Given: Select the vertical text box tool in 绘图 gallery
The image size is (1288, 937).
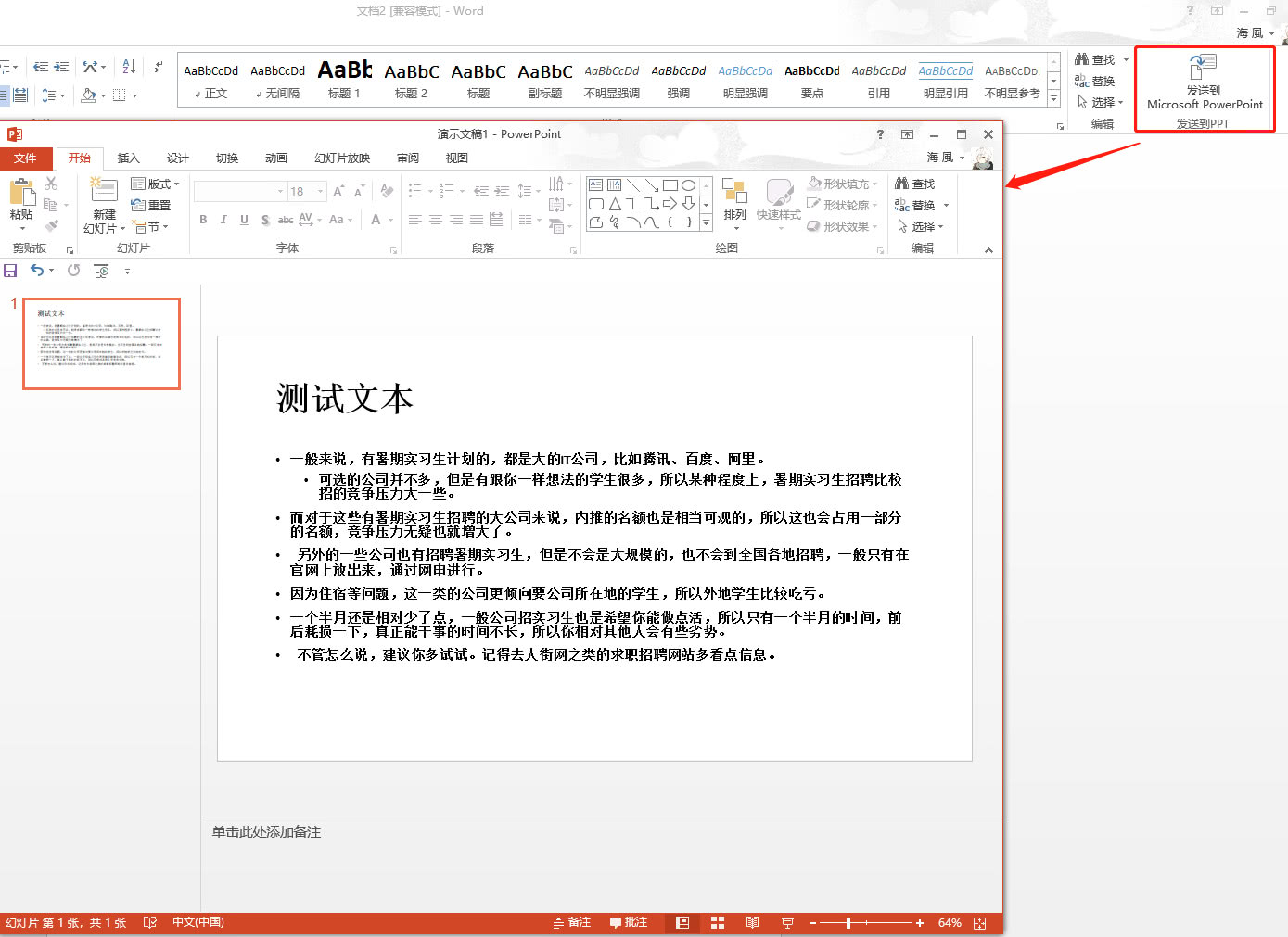Looking at the screenshot, I should [x=614, y=184].
